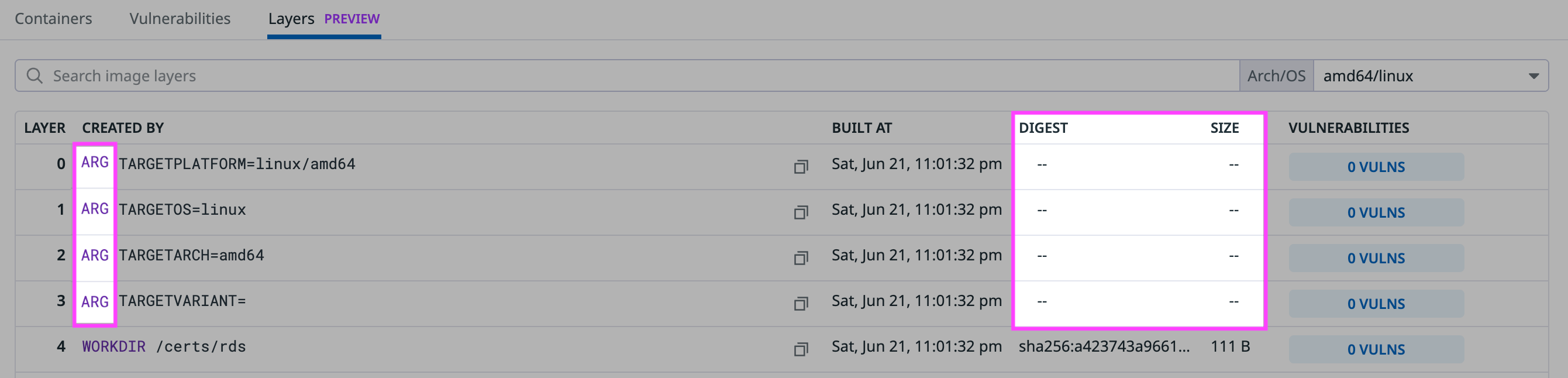Open the Vulnerabilities tab

point(180,19)
